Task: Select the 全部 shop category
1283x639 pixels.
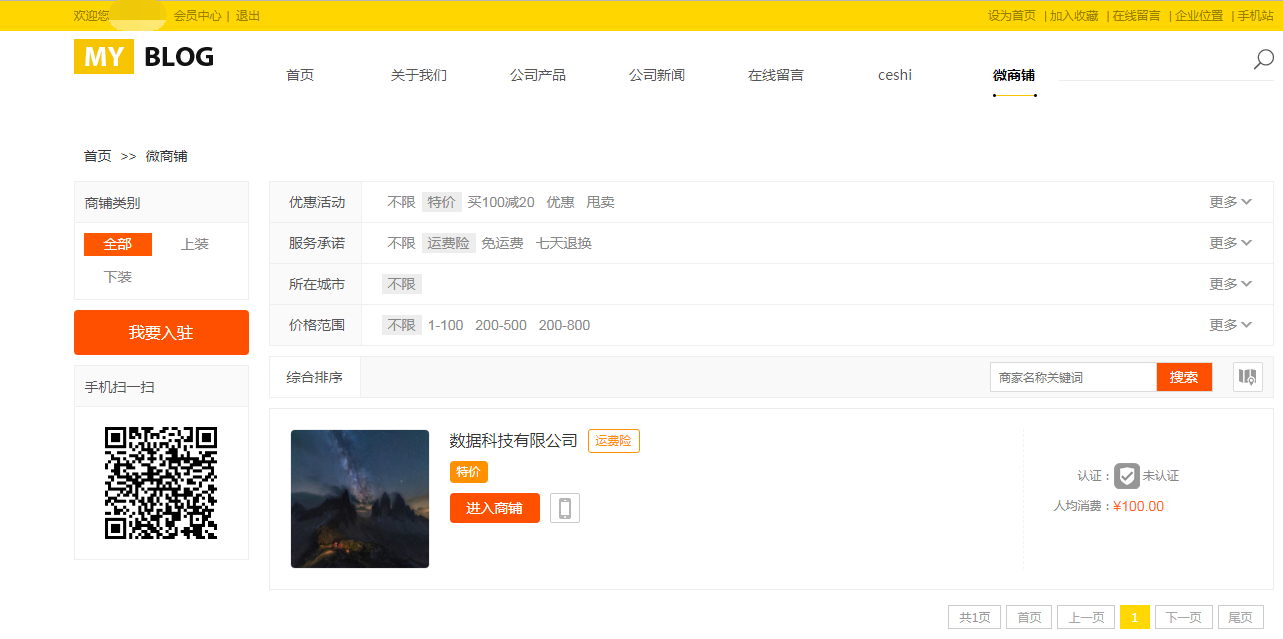Action: [118, 244]
